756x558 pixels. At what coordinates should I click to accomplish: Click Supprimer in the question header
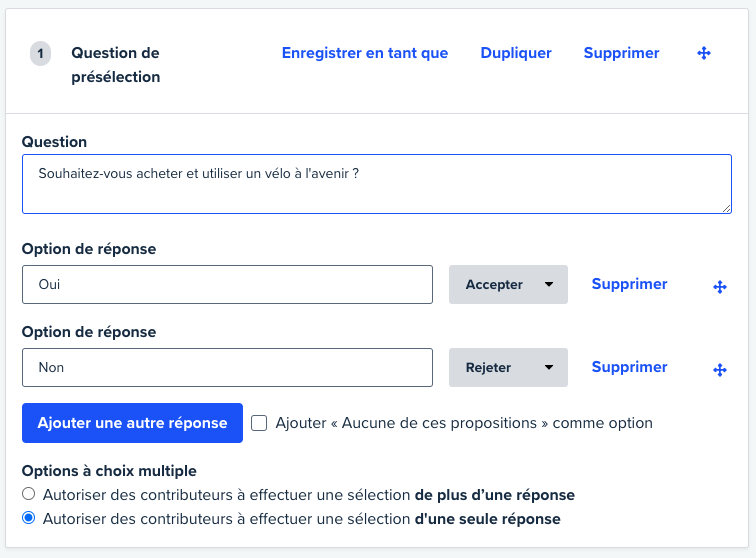(621, 53)
